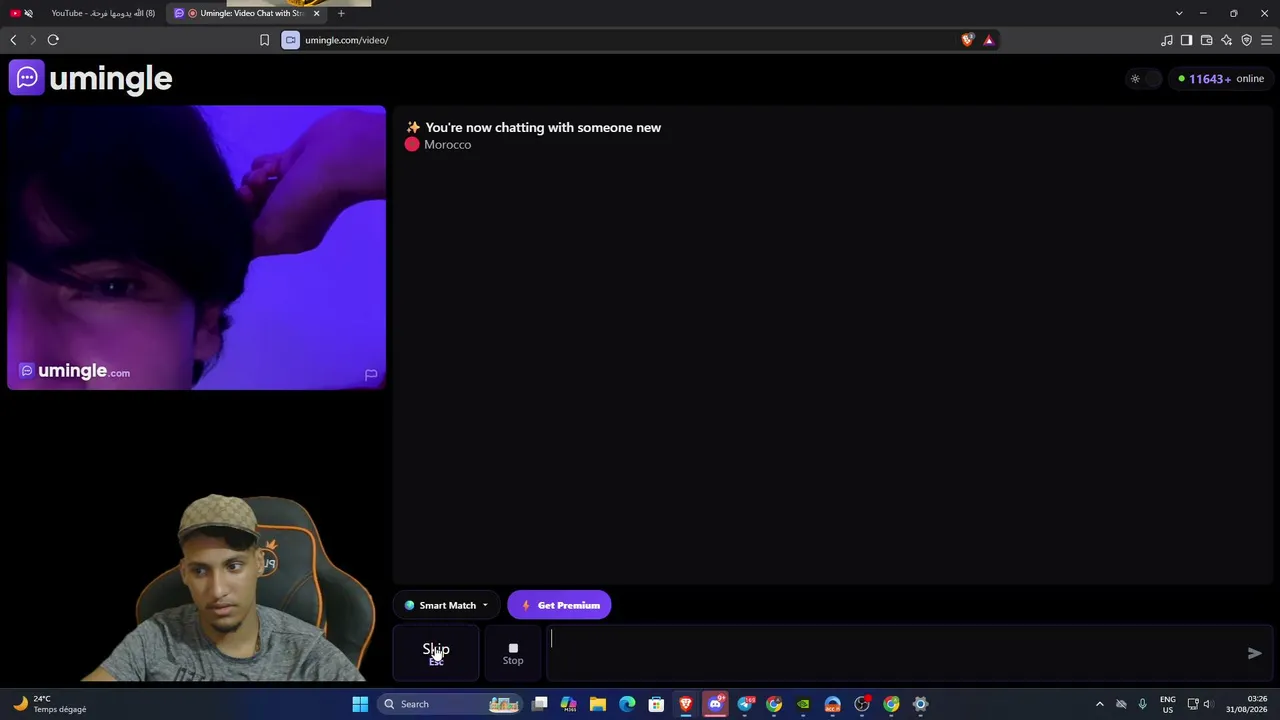Skip to the next chat partner
Viewport: 1280px width, 720px height.
[x=436, y=653]
